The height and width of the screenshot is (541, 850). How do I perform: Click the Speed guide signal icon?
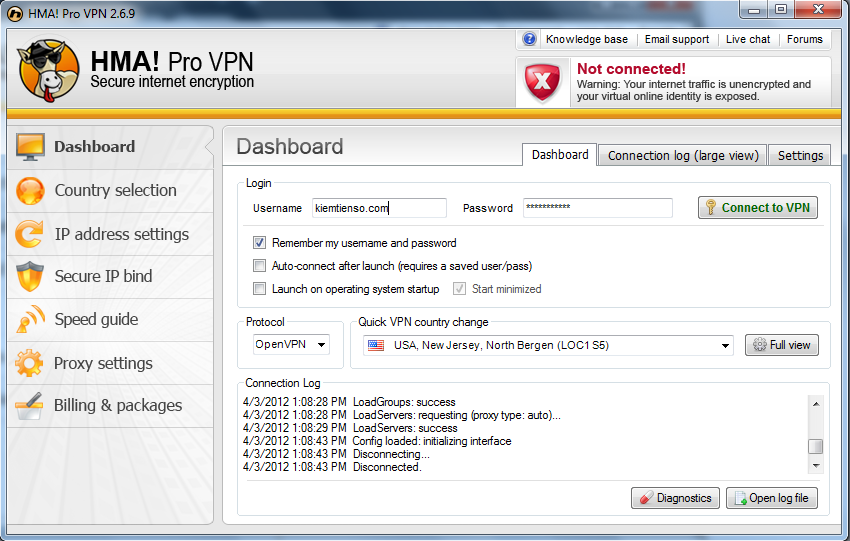tap(30, 320)
